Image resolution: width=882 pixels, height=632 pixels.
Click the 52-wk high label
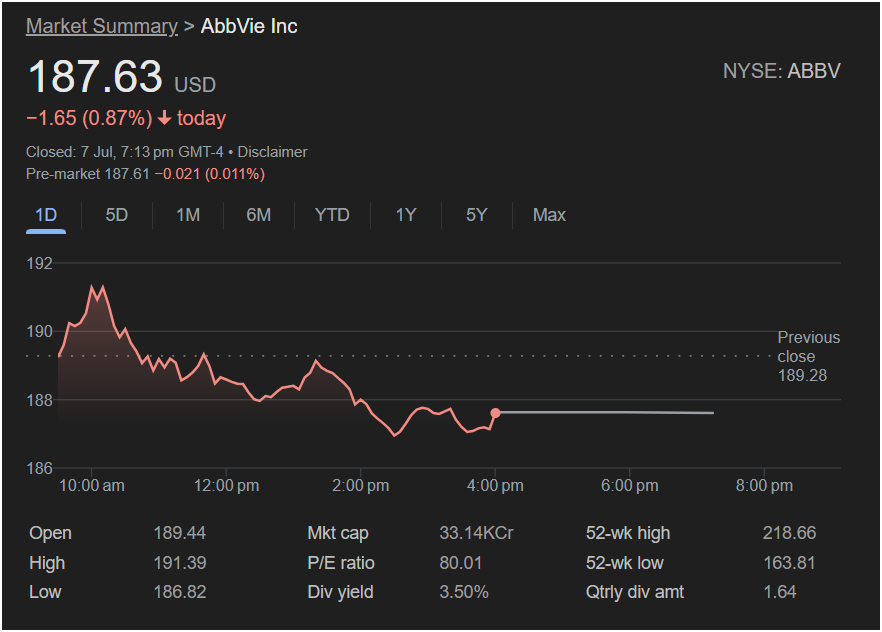pos(628,532)
